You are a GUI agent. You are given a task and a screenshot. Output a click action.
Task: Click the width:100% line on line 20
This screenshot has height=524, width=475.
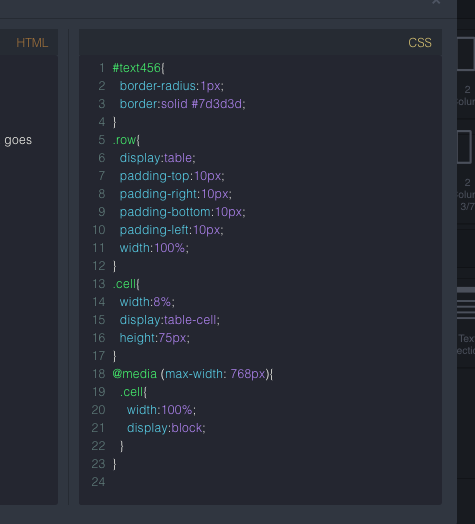point(161,410)
